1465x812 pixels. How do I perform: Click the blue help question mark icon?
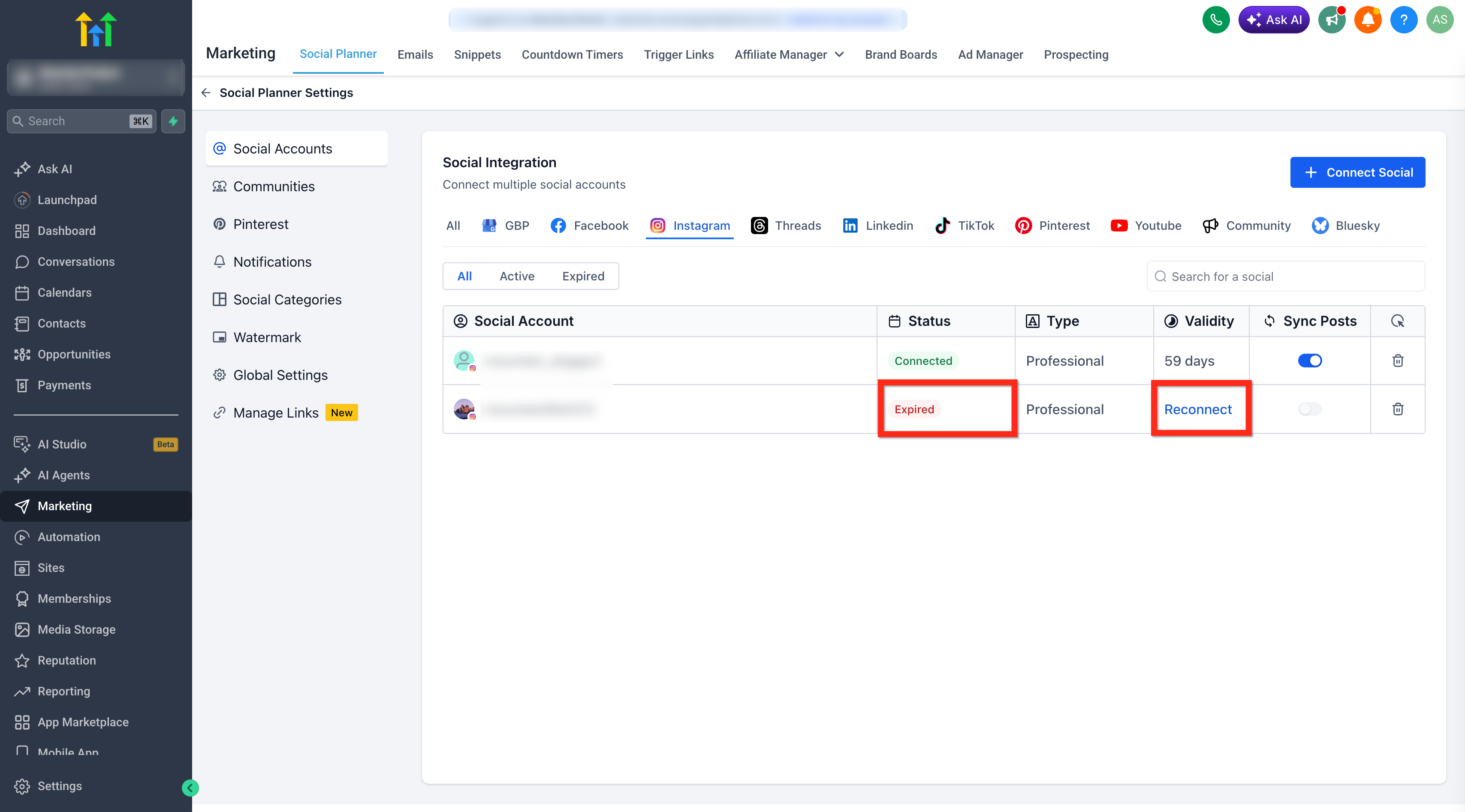tap(1404, 20)
